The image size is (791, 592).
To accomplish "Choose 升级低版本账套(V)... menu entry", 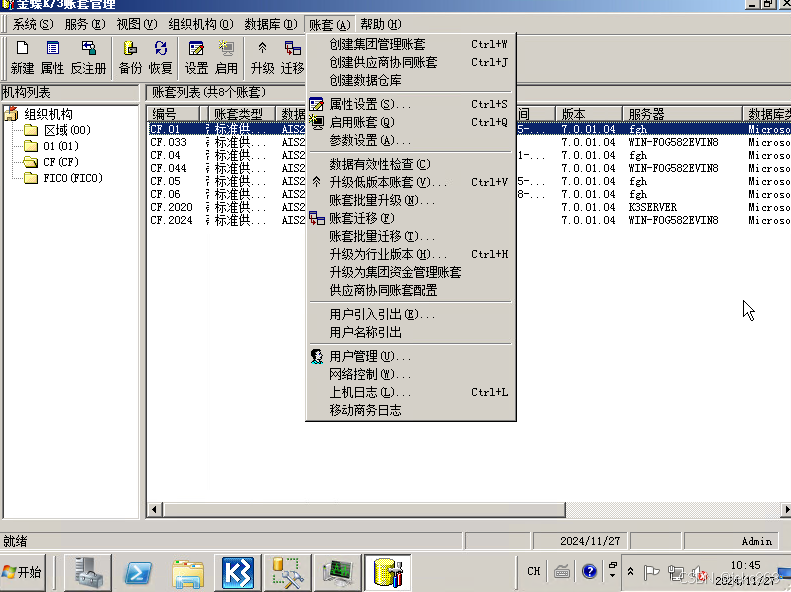I will [x=411, y=183].
